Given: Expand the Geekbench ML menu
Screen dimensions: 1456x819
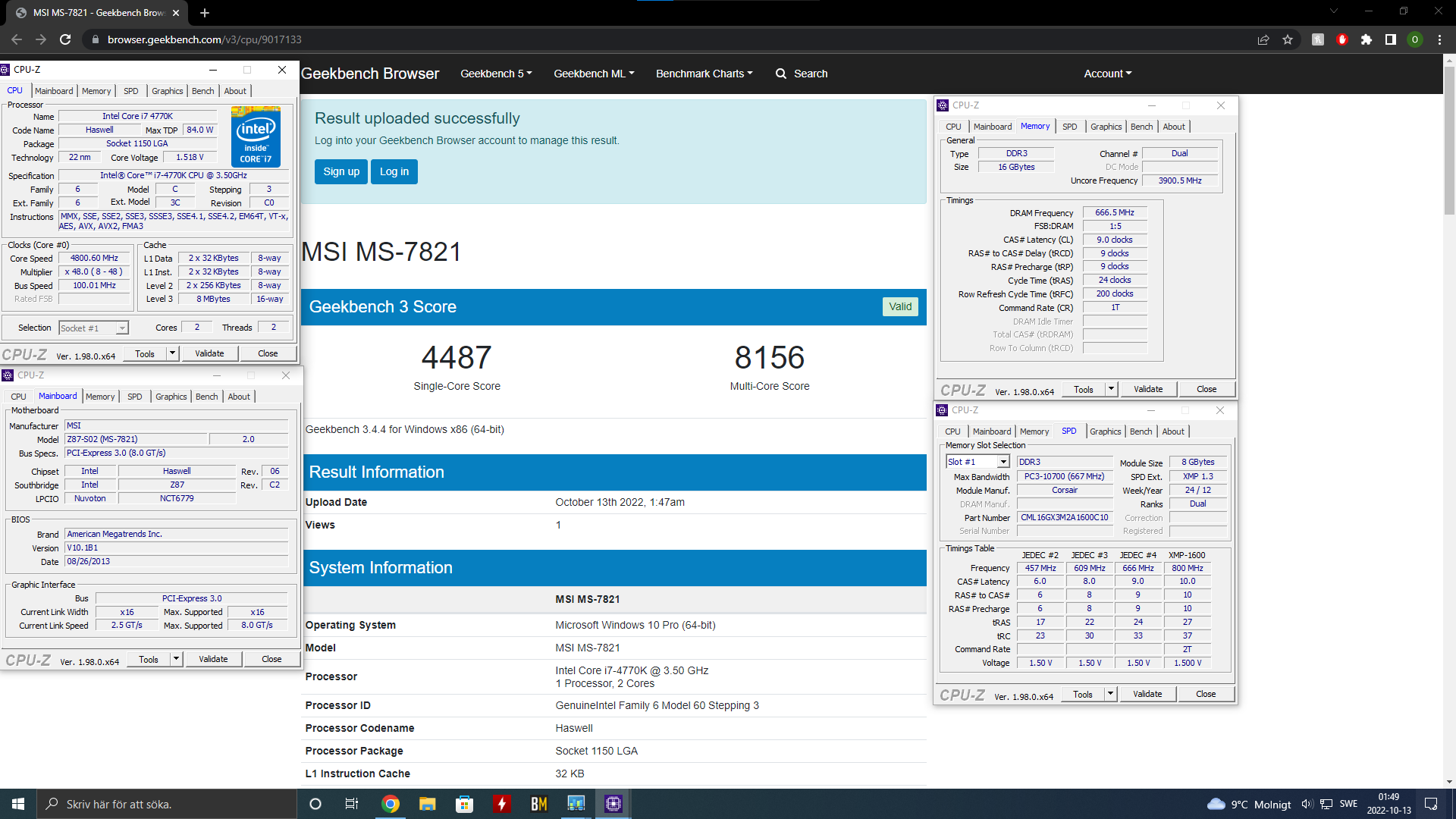Looking at the screenshot, I should (594, 74).
